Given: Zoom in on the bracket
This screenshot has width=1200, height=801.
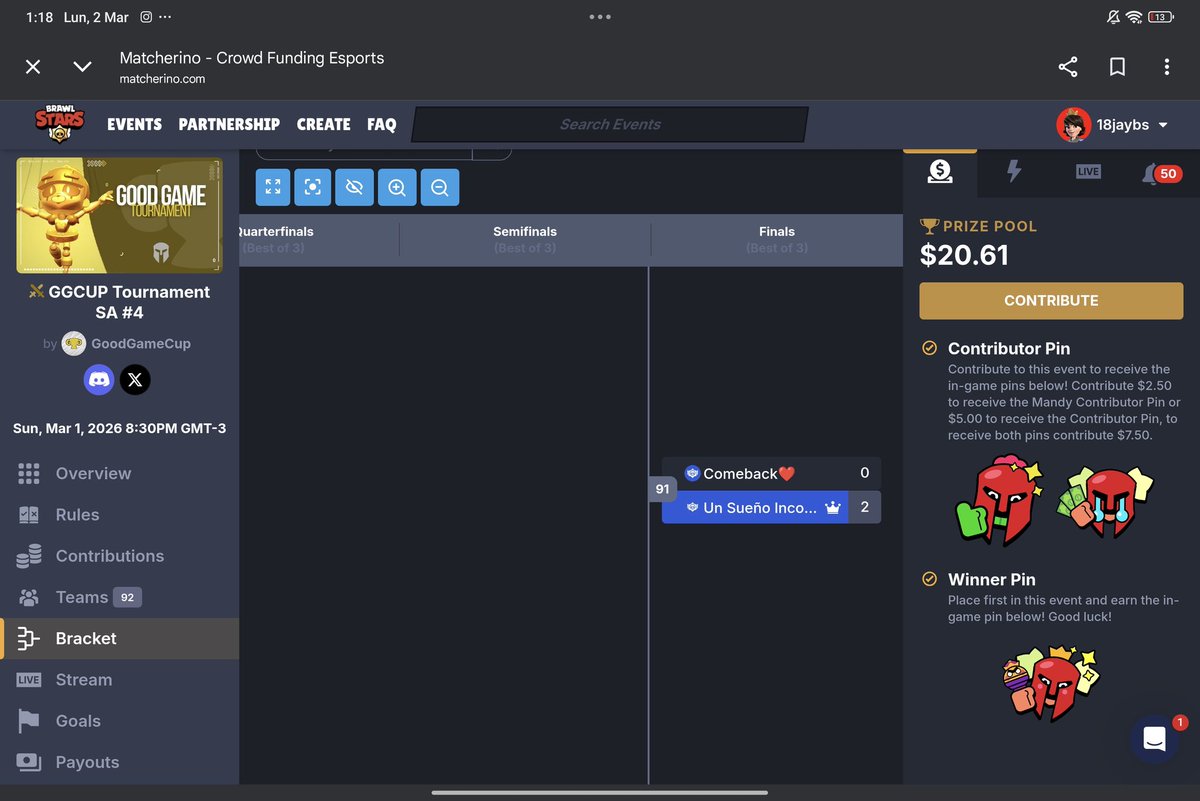Looking at the screenshot, I should point(397,187).
